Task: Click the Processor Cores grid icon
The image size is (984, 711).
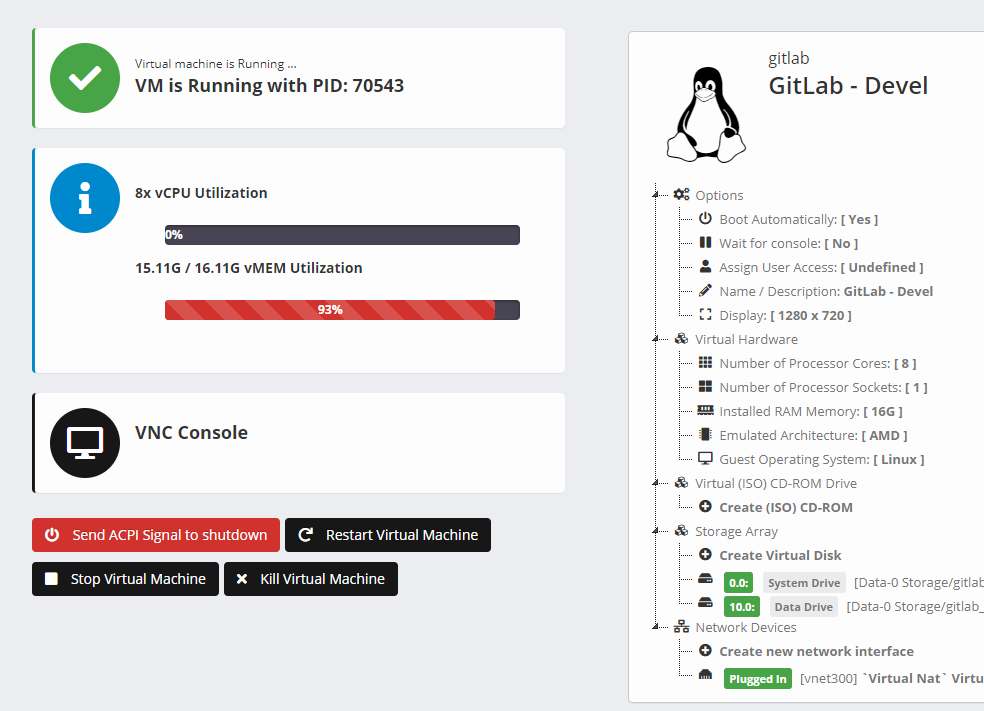Action: tap(705, 362)
